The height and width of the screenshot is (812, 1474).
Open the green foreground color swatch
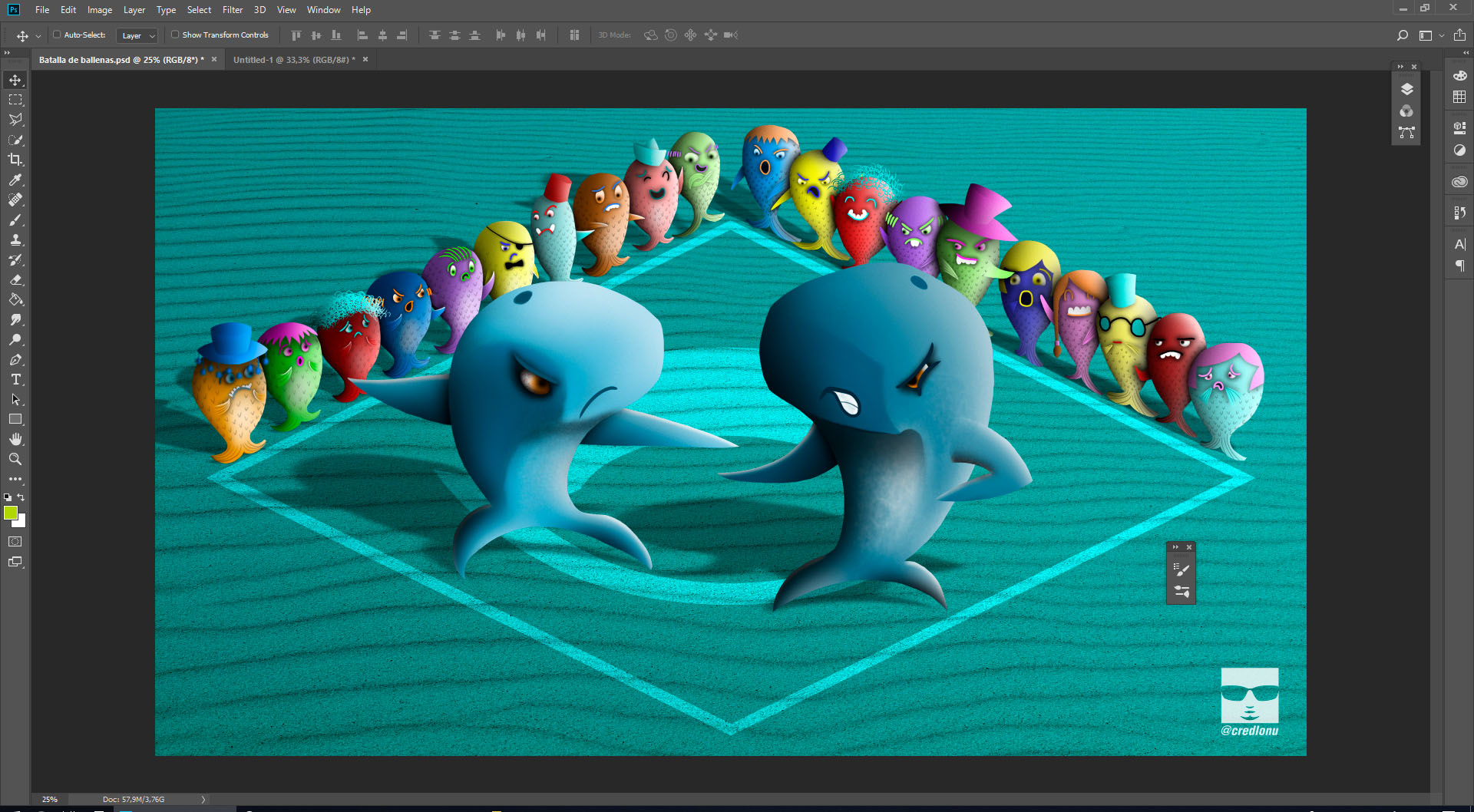[10, 513]
